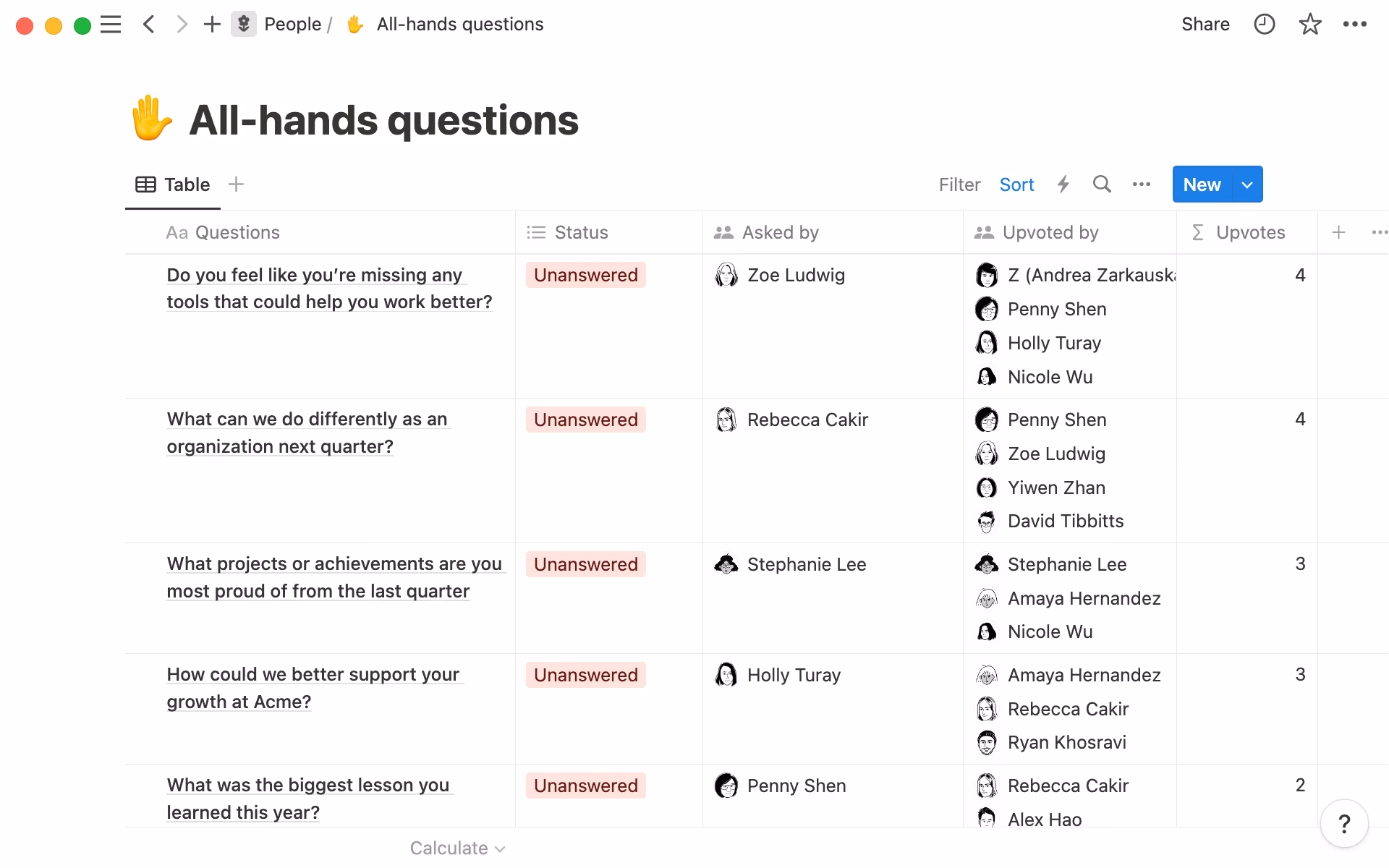Change the Unanswered status on the first question
This screenshot has height=868, width=1389.
pos(585,275)
